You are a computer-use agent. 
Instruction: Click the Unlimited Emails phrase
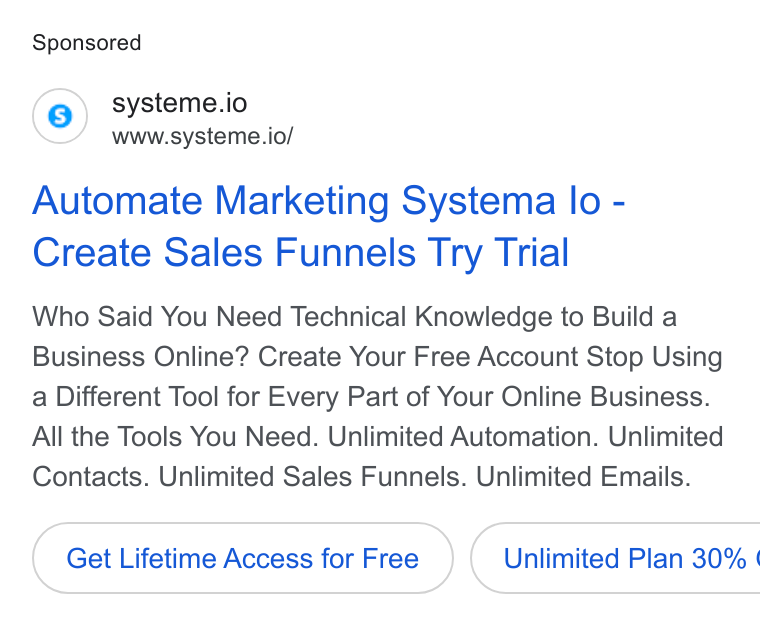pos(583,477)
